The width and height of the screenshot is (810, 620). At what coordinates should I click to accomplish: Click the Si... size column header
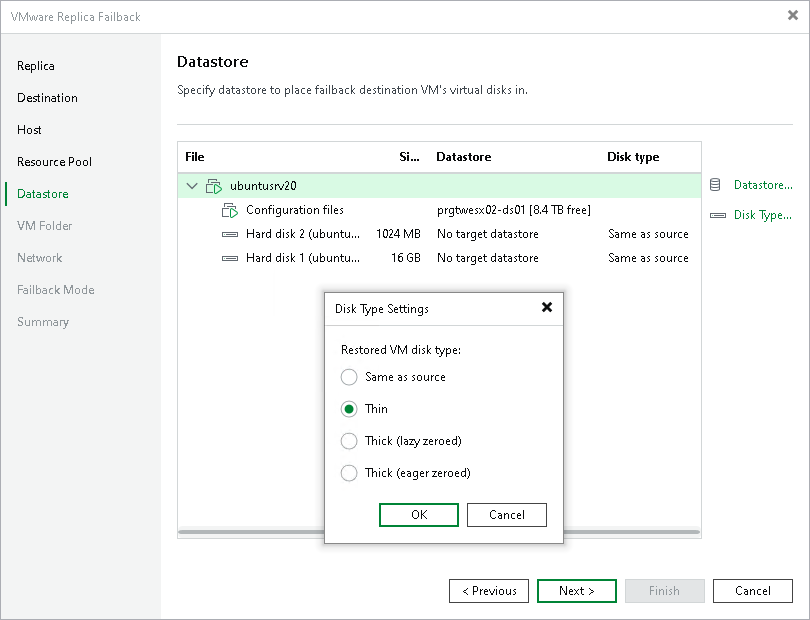pyautogui.click(x=409, y=157)
